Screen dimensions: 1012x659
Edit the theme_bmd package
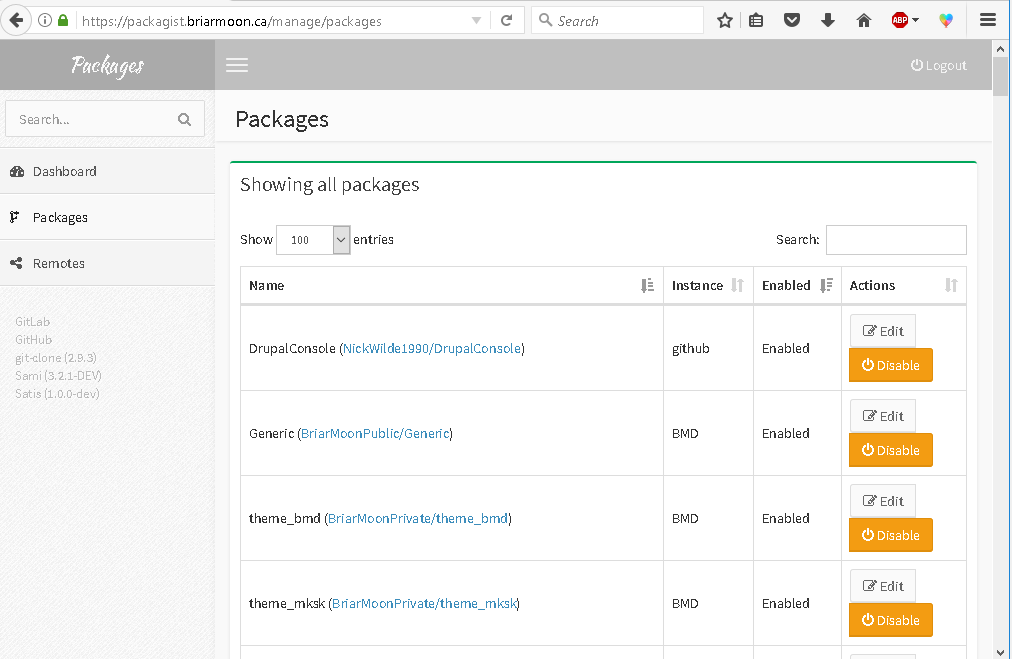point(883,501)
